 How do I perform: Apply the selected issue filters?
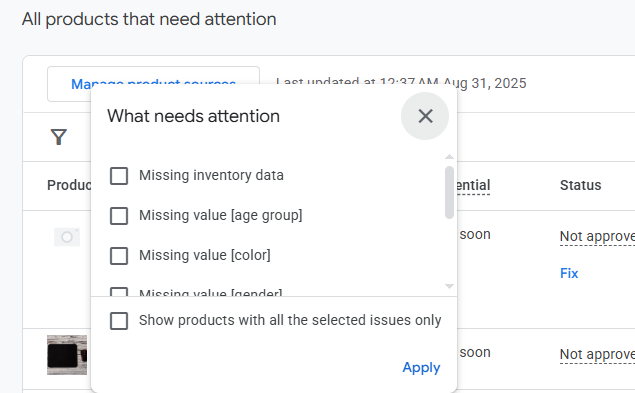pyautogui.click(x=421, y=367)
